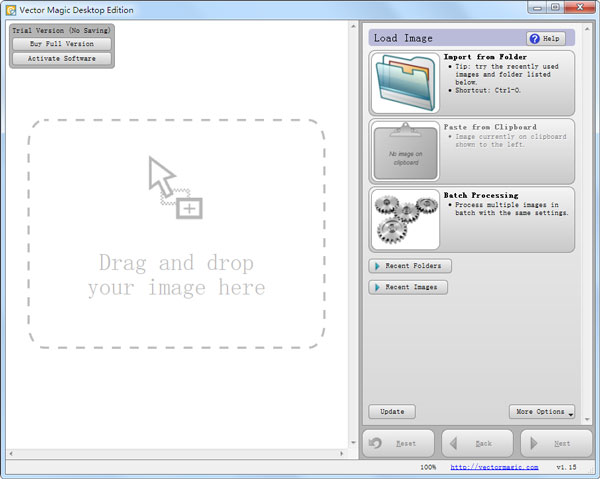Click the clipboard image icon
600x479 pixels.
click(405, 152)
